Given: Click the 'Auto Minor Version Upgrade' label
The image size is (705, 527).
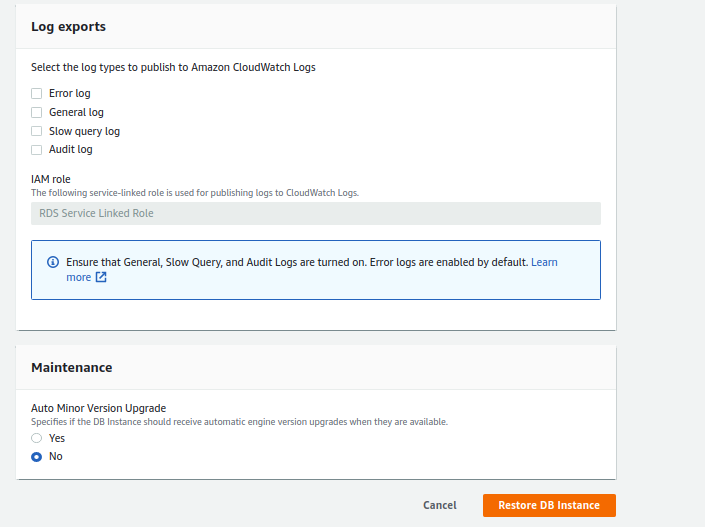Looking at the screenshot, I should (98, 408).
